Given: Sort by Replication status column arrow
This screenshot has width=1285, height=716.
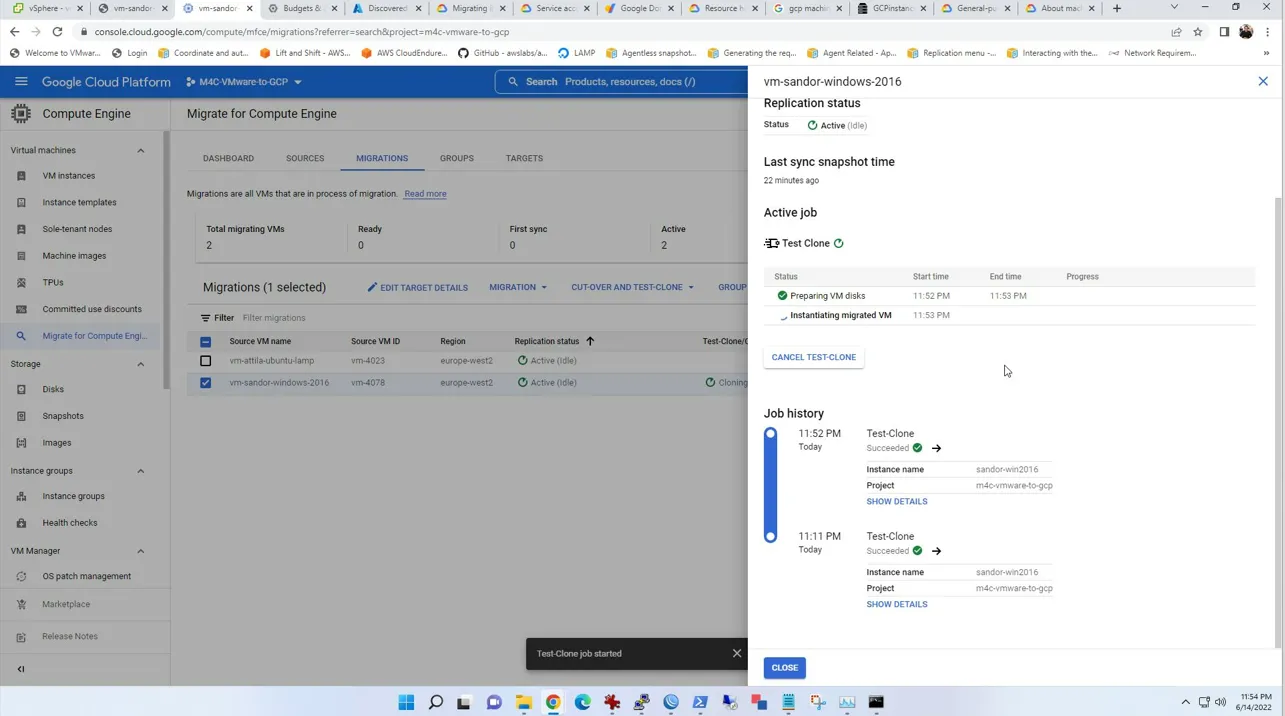Looking at the screenshot, I should (590, 341).
